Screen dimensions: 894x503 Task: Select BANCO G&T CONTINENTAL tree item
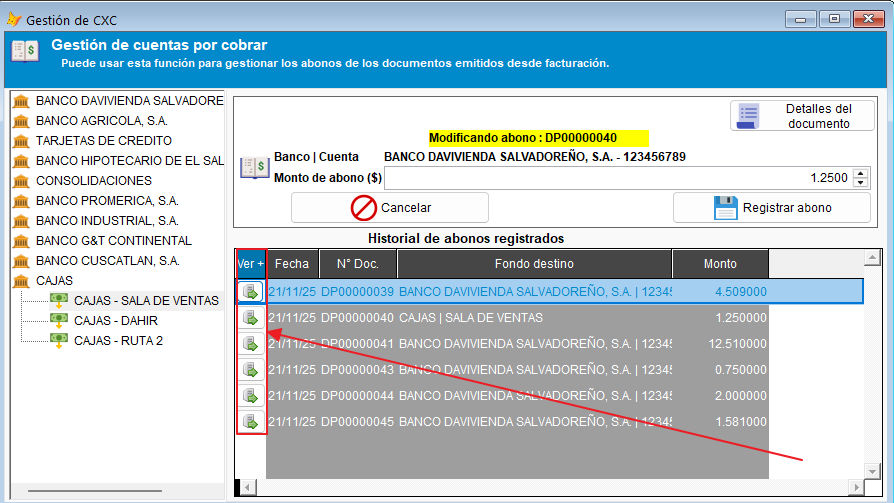[113, 241]
